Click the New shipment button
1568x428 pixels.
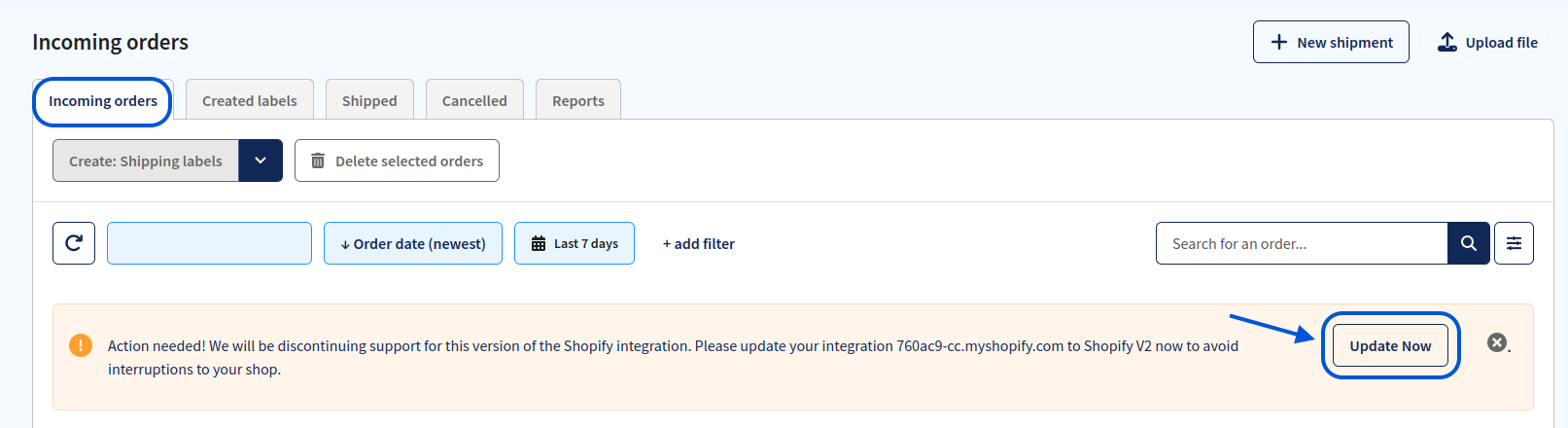point(1331,42)
